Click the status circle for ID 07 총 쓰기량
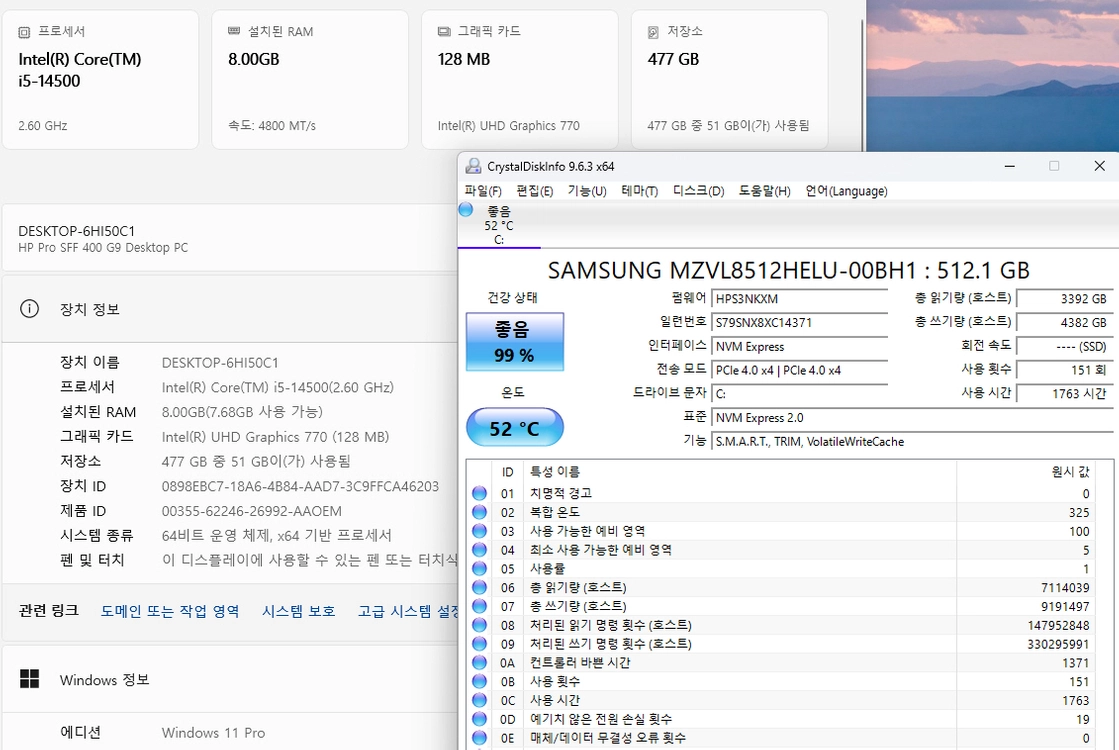The width and height of the screenshot is (1119, 750). tap(480, 606)
